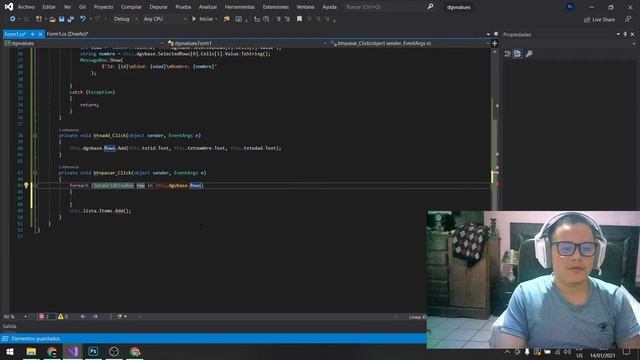Switch to the Form1.cs [Diseño] tab
640x360 pixels.
click(x=67, y=34)
